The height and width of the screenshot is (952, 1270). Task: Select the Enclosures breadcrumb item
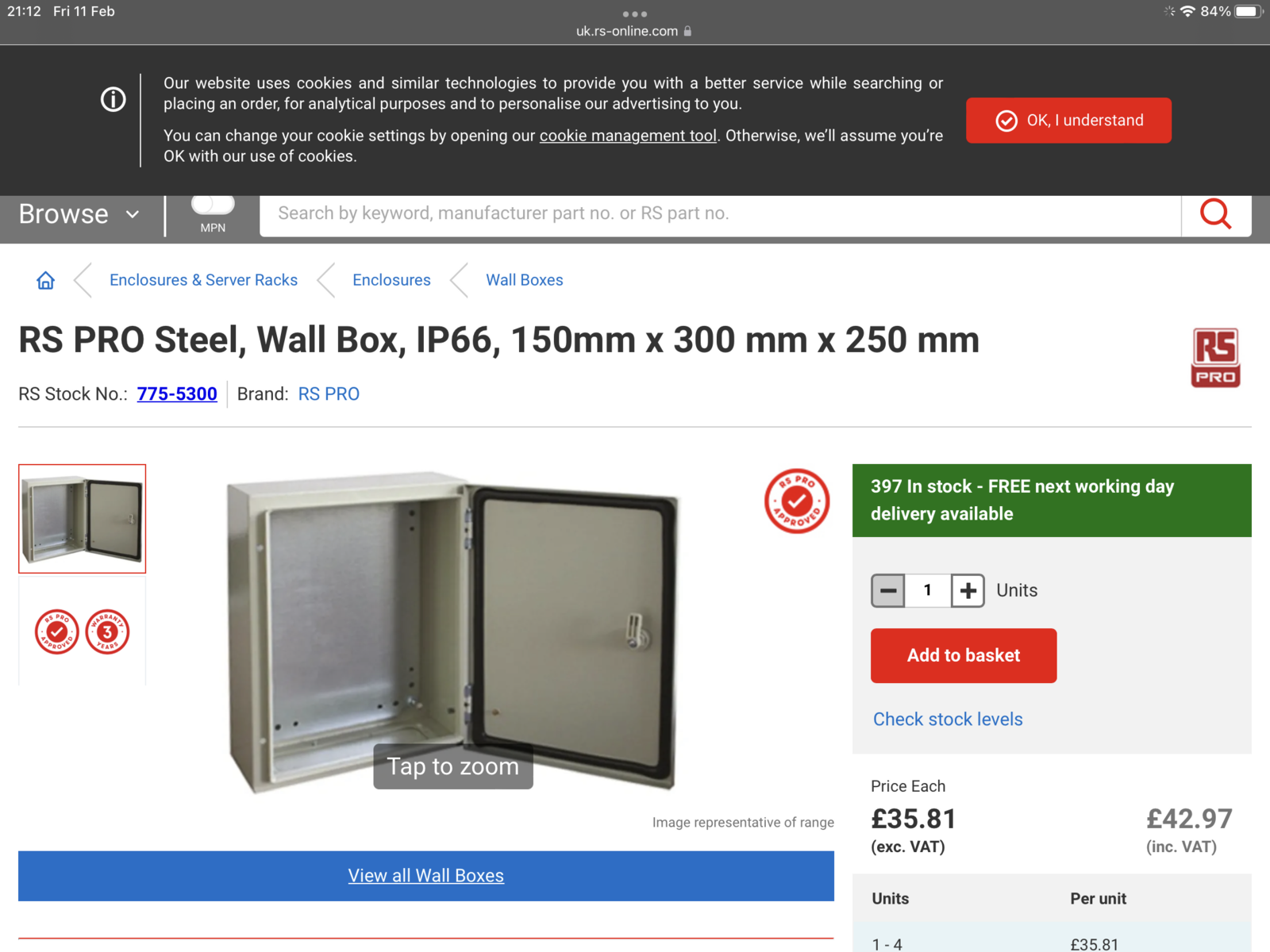tap(391, 280)
